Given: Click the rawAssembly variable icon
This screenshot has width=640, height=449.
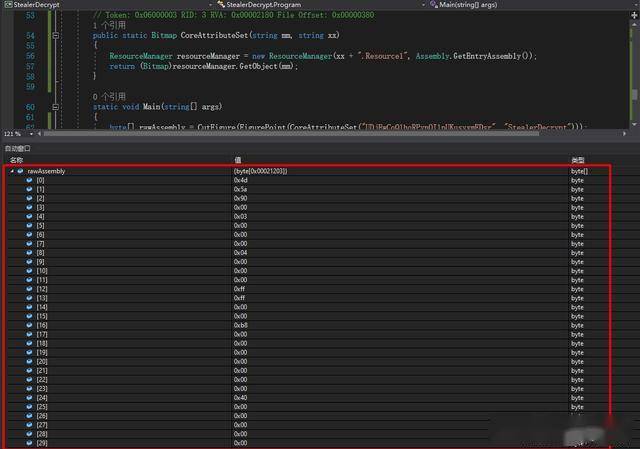Looking at the screenshot, I should pyautogui.click(x=20, y=172).
